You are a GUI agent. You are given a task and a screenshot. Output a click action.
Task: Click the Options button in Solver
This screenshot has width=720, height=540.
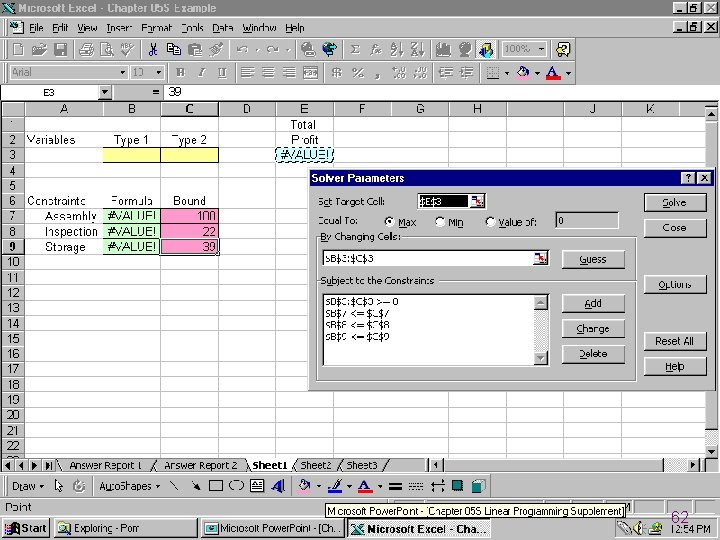tap(675, 285)
